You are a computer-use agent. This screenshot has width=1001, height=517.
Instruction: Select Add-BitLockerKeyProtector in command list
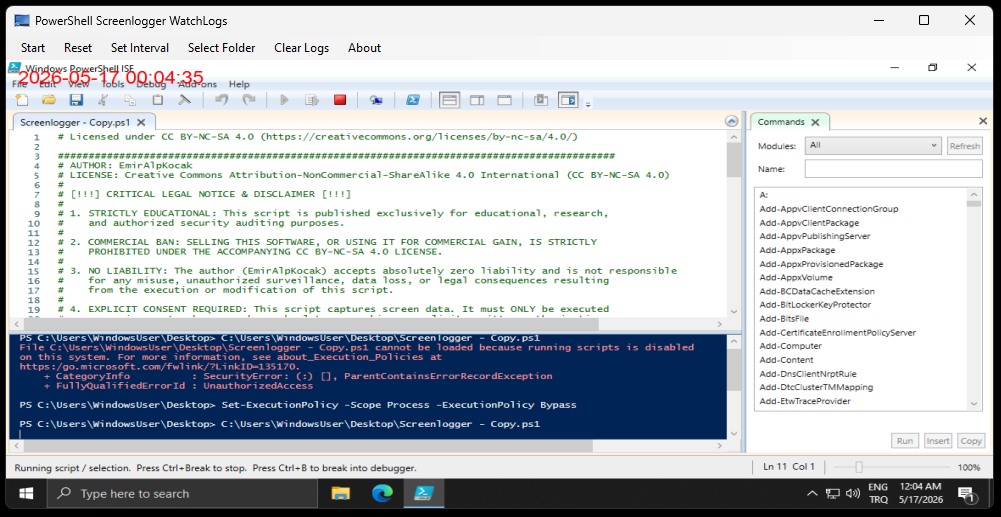(815, 304)
